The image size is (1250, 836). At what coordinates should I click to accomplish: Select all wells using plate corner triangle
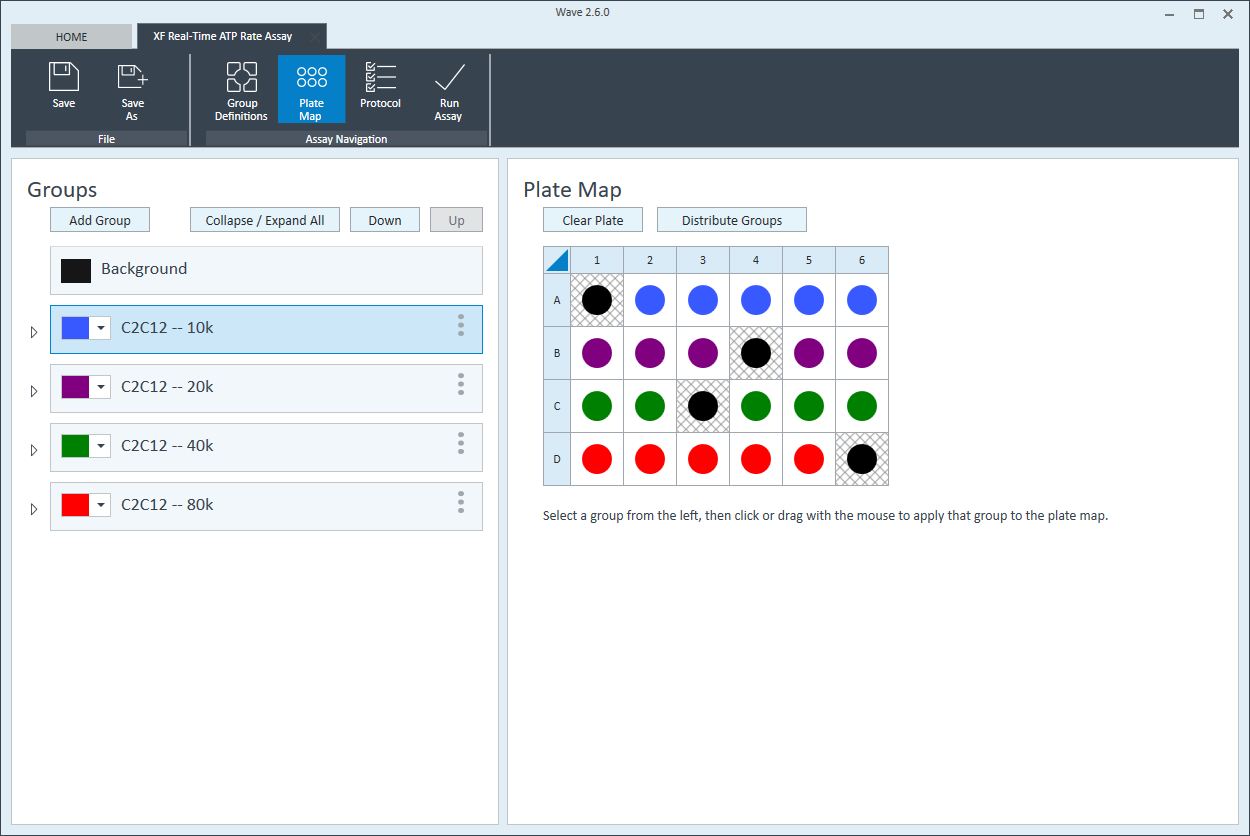point(557,261)
